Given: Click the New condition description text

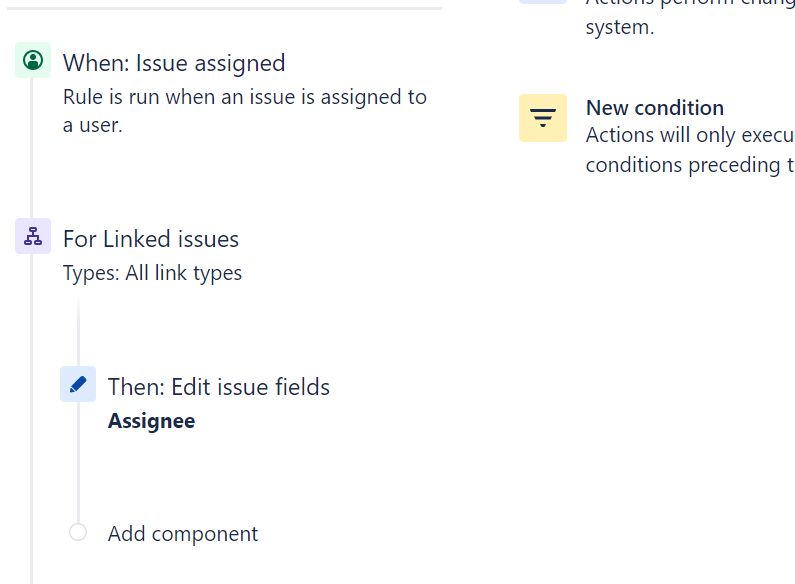Looking at the screenshot, I should [690, 150].
